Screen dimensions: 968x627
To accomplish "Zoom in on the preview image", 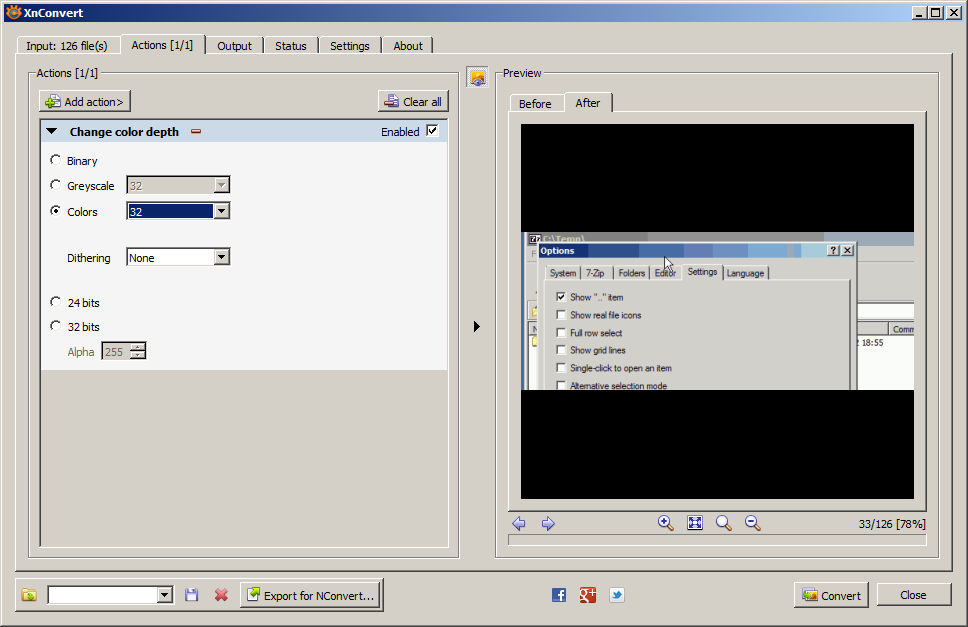I will click(x=666, y=523).
